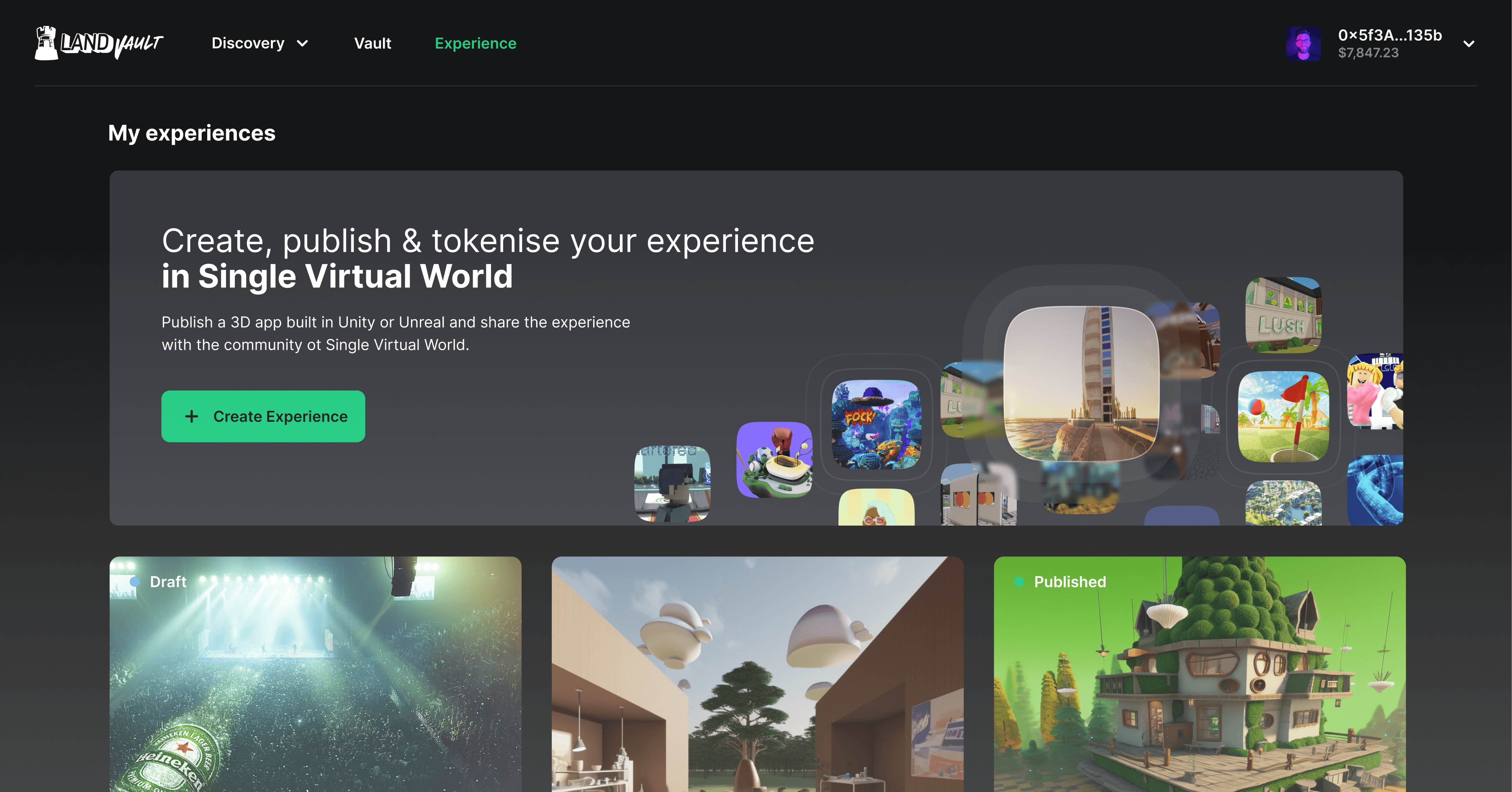This screenshot has height=792, width=1512.
Task: Select the blocky pixel character app icon
Action: [x=672, y=483]
